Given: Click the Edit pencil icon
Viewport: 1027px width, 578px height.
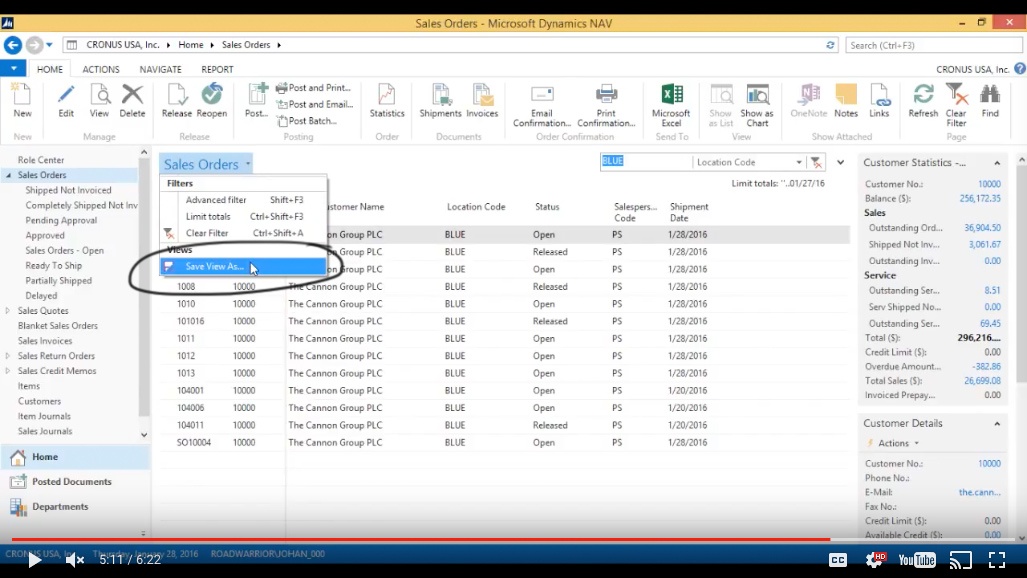Looking at the screenshot, I should point(65,100).
